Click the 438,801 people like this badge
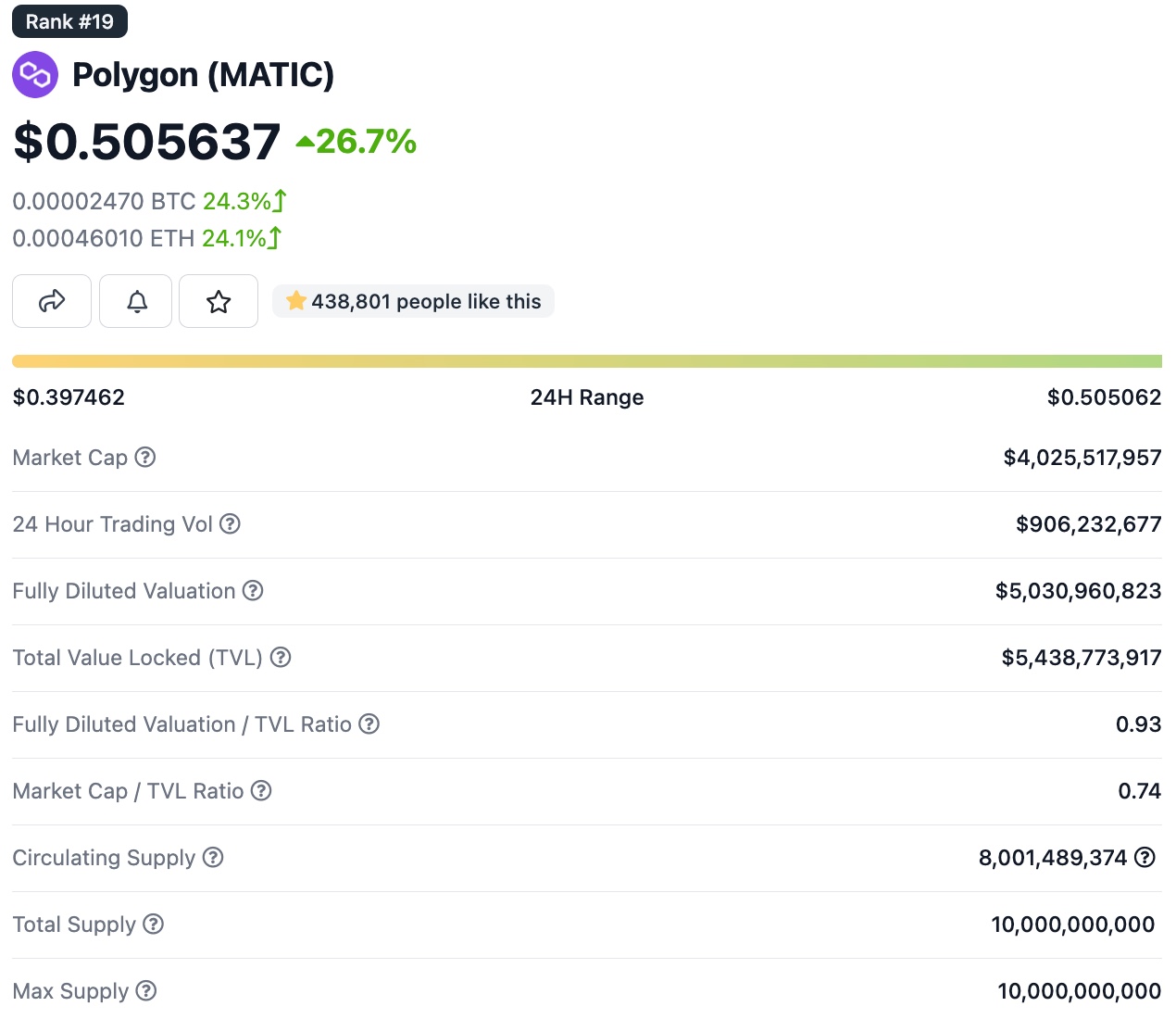The height and width of the screenshot is (1019, 1176). click(413, 301)
